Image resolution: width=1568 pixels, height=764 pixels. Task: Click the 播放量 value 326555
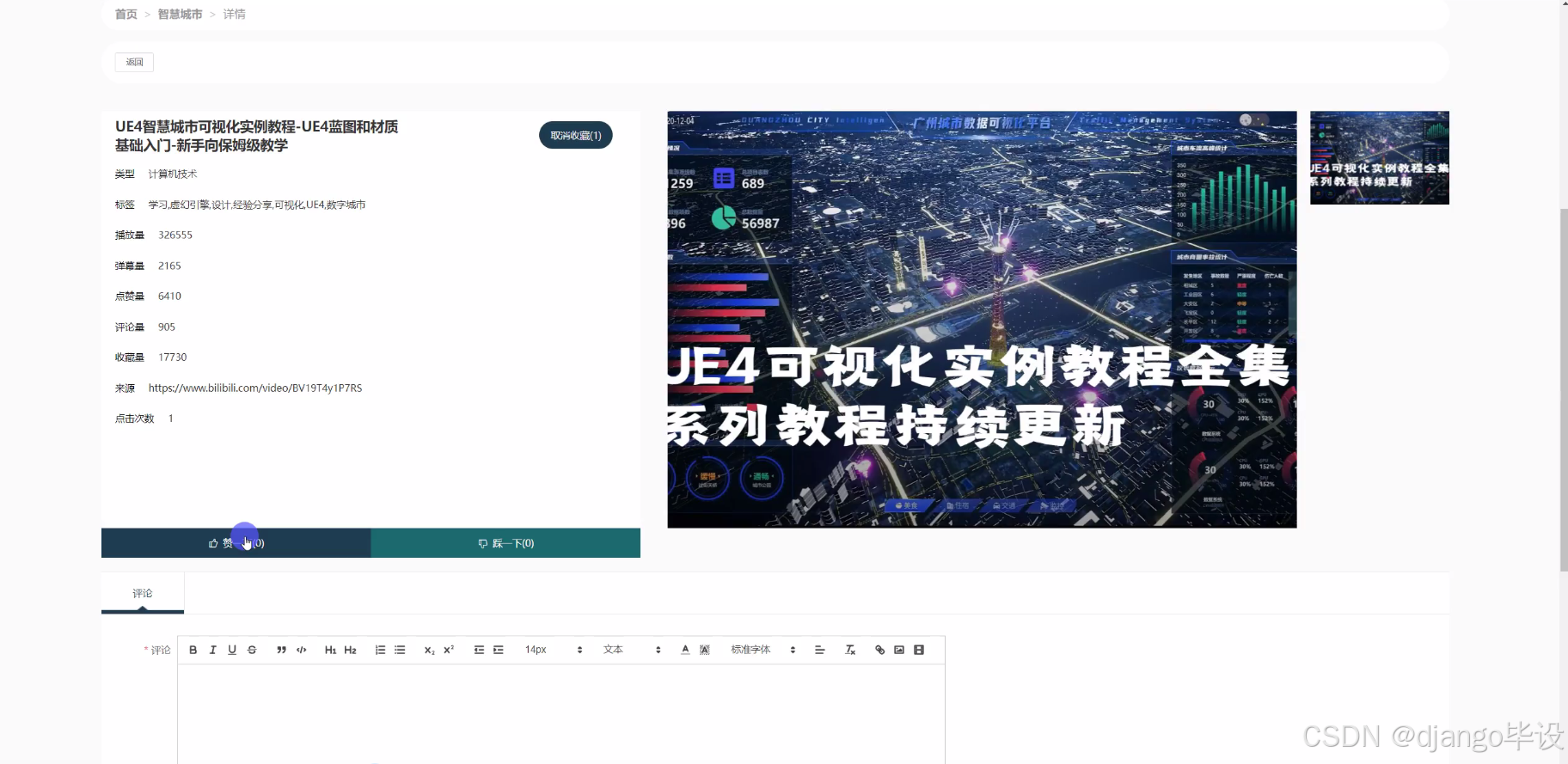tap(175, 235)
